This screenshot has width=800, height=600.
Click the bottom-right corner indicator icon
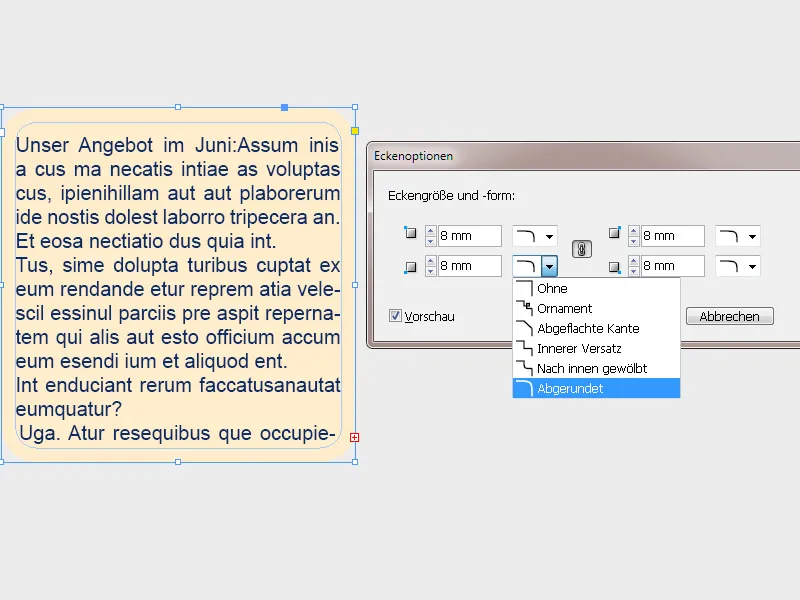[615, 267]
